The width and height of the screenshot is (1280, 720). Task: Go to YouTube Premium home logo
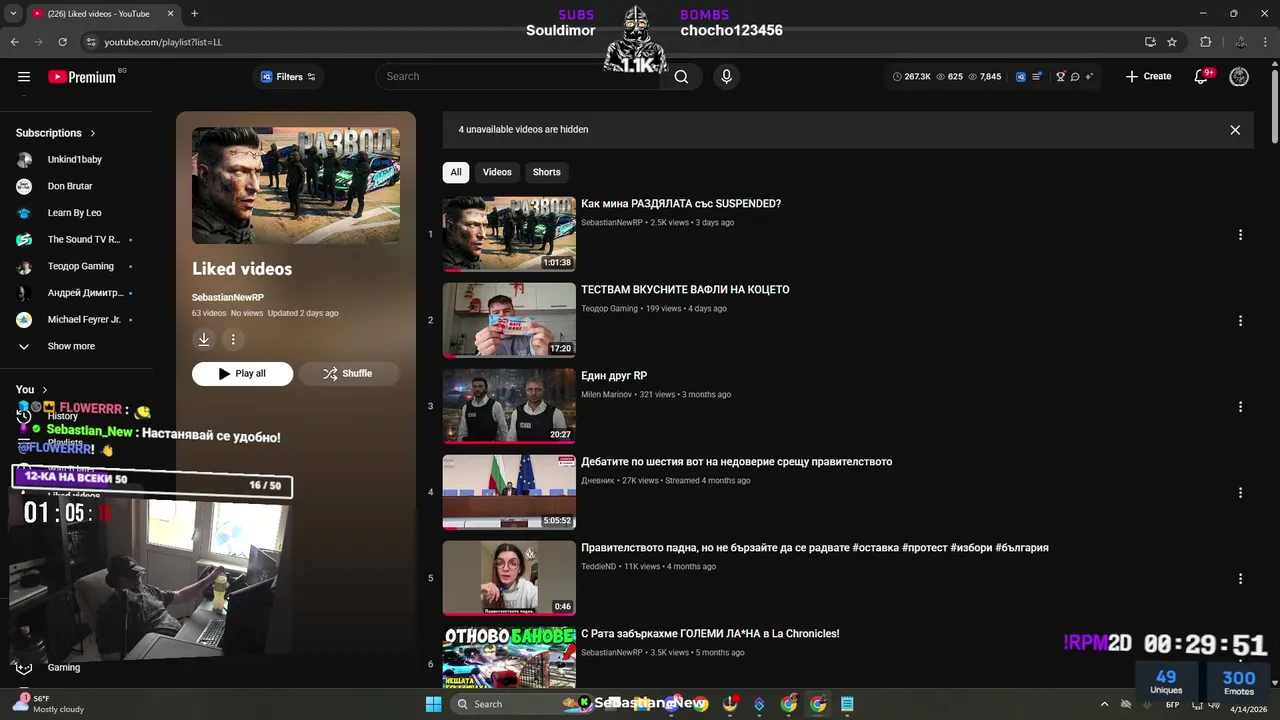84,77
